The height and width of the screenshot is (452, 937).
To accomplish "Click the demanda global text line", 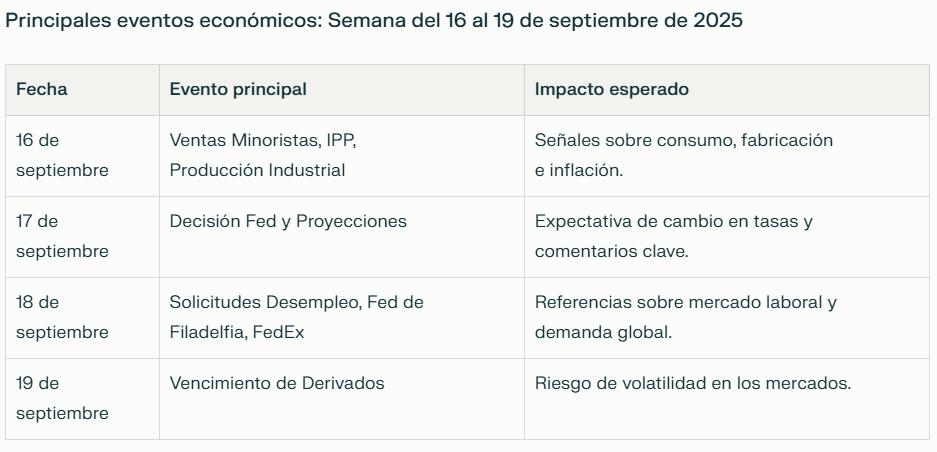I will 604,332.
